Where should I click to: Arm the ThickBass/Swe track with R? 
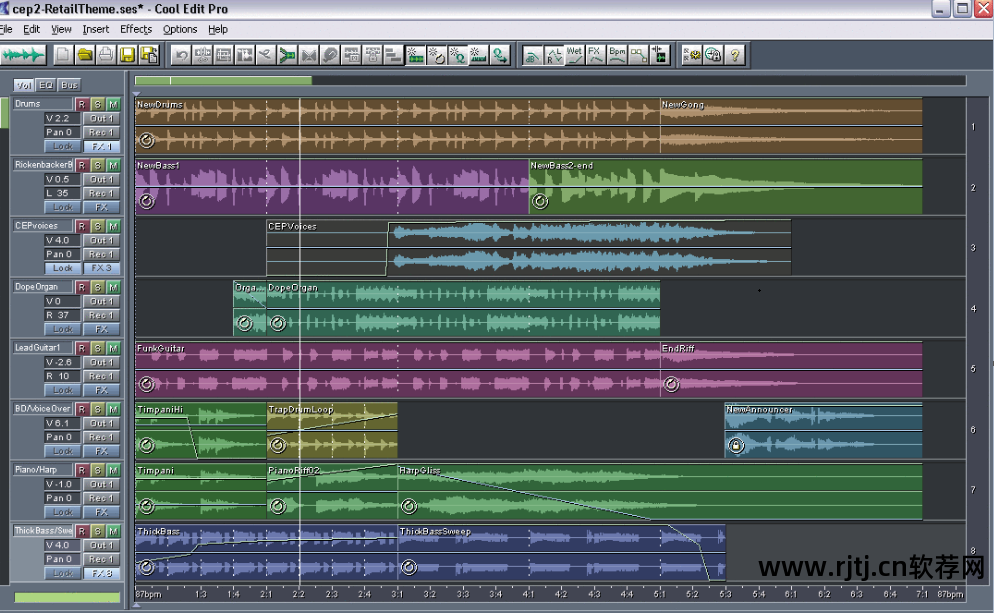pyautogui.click(x=81, y=531)
